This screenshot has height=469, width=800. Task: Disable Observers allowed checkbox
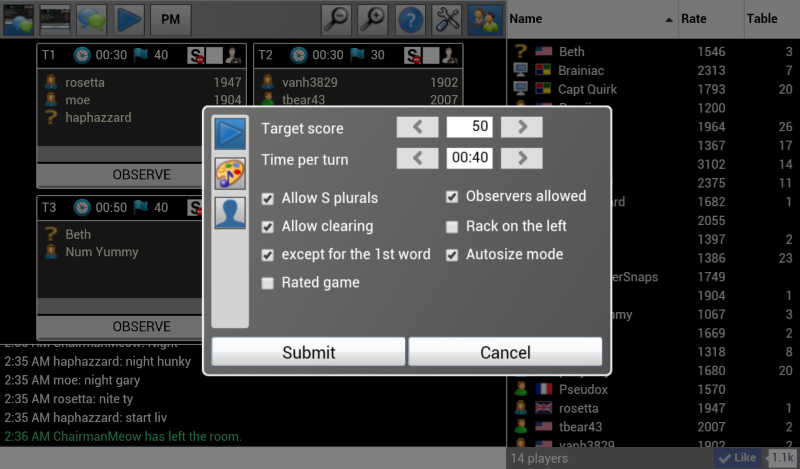452,197
